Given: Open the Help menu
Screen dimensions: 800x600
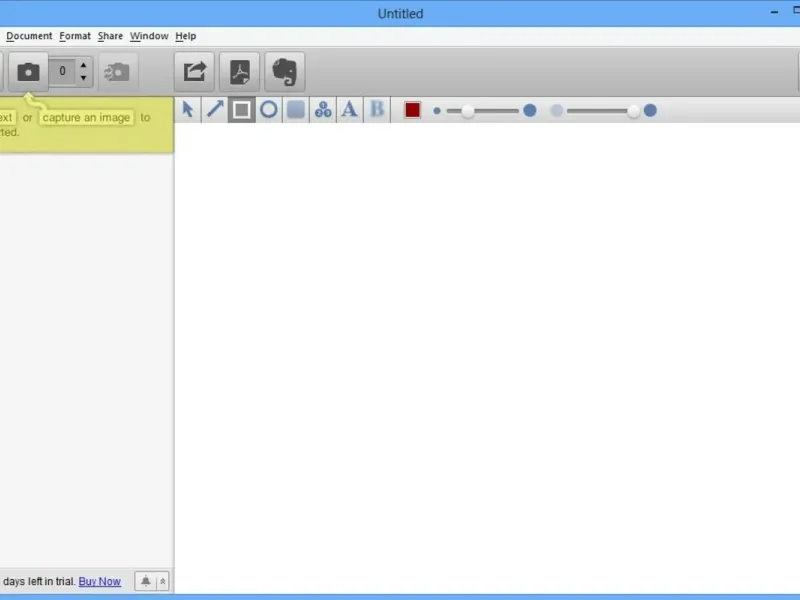Looking at the screenshot, I should coord(186,36).
